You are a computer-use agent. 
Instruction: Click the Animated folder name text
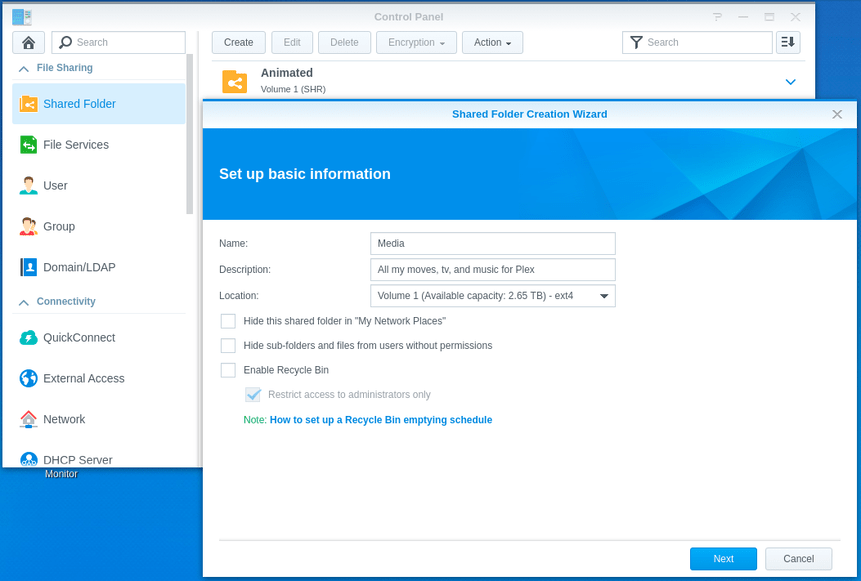(x=287, y=73)
